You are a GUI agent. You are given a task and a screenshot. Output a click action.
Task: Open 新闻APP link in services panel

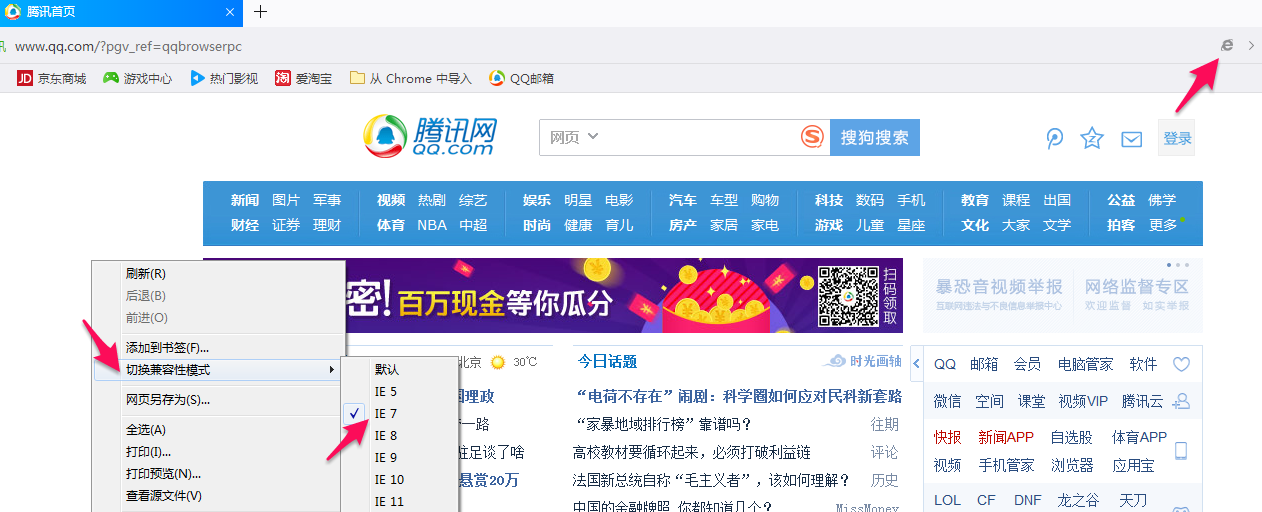point(1006,437)
